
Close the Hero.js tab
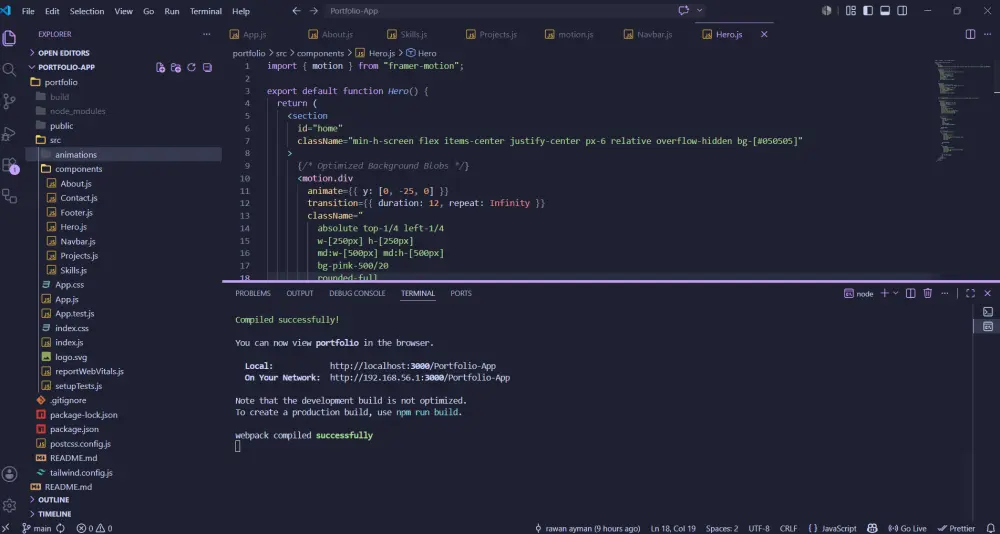764,34
